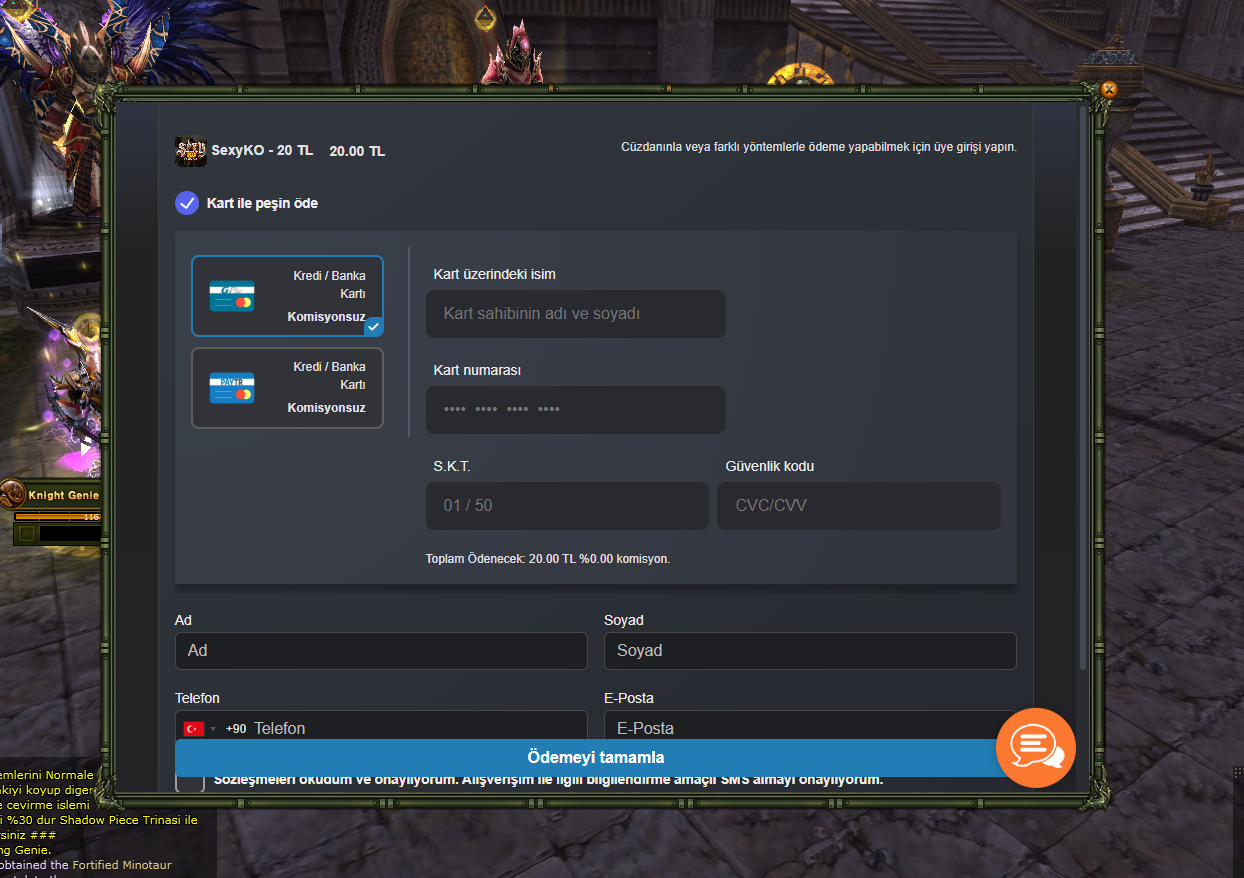Open the Turkey flag country code dropdown

tap(200, 729)
